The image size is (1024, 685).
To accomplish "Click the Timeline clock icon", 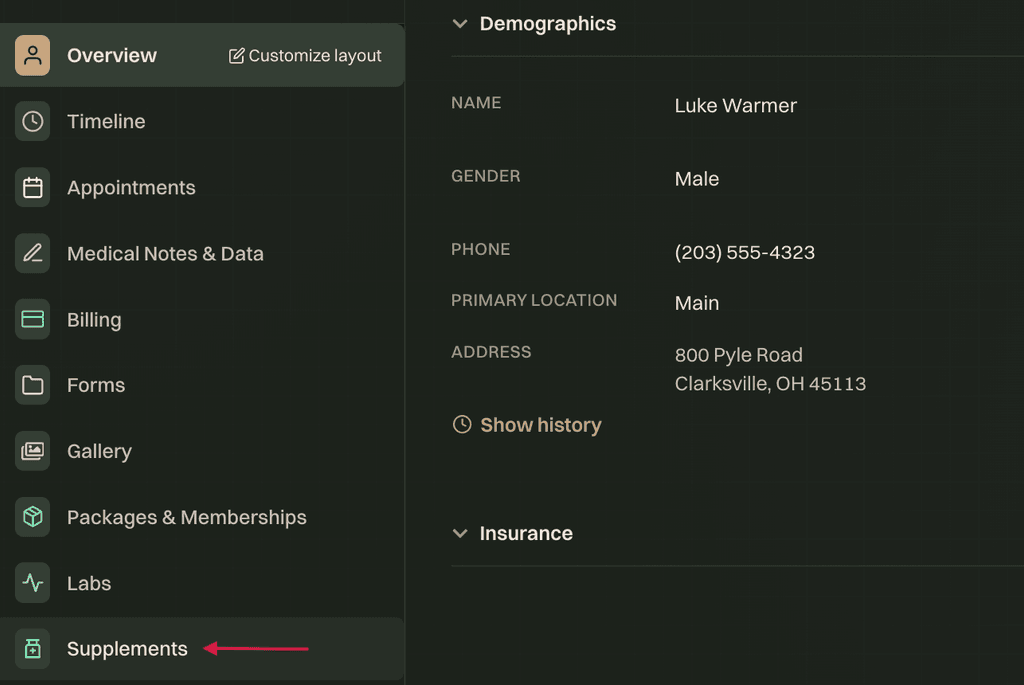I will (x=33, y=121).
